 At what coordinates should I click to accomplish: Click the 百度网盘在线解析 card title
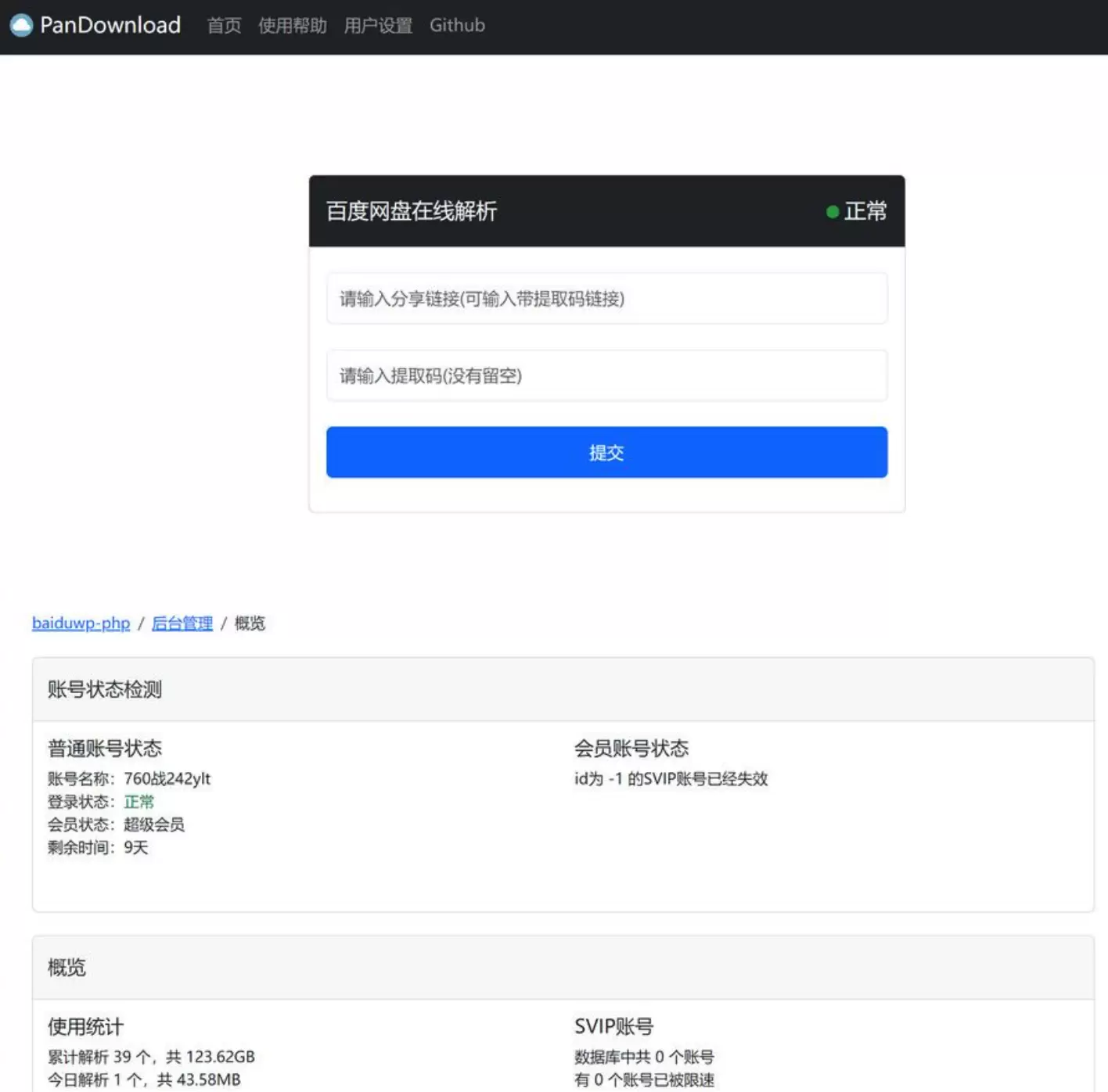tap(412, 211)
